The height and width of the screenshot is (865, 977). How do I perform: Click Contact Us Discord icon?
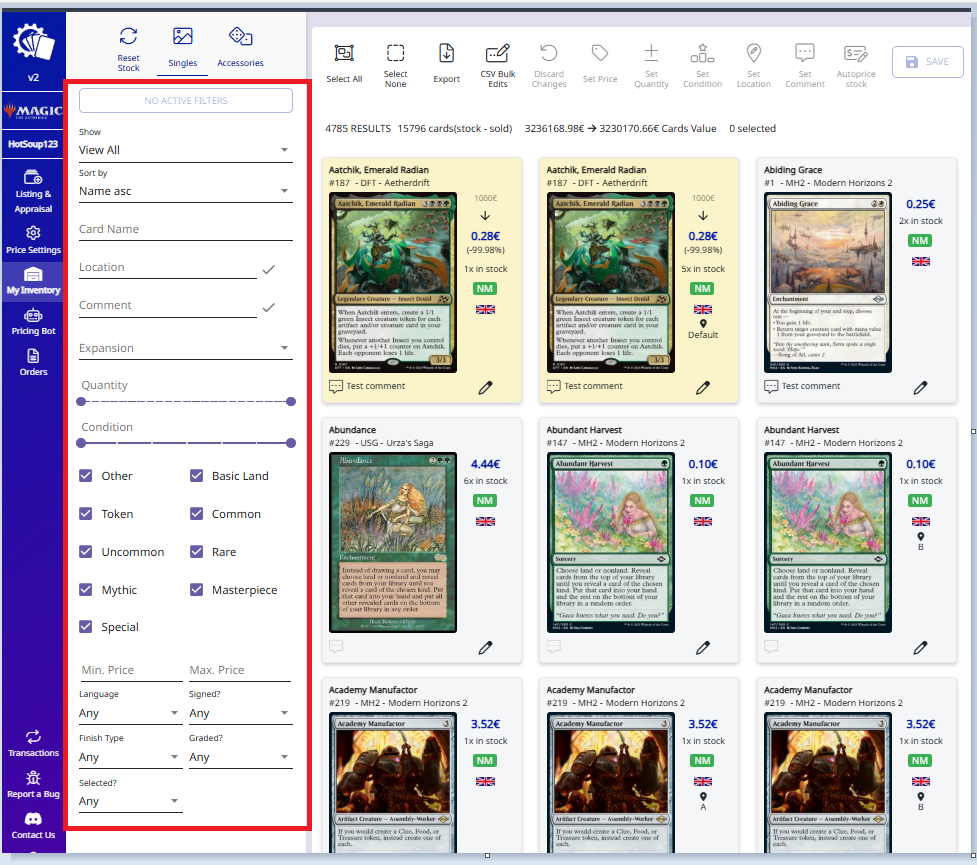[x=33, y=819]
